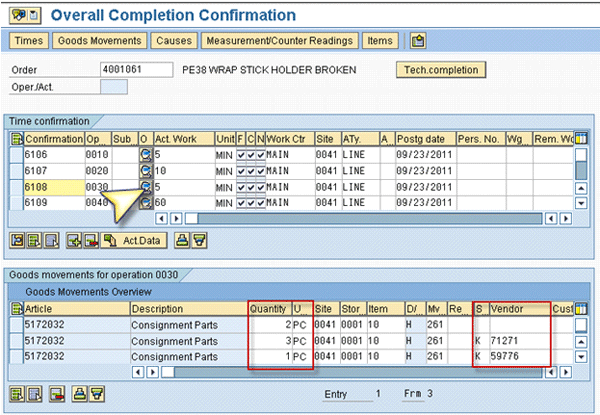Sort ascending in Goods Movements toolbar
Screen dimensions: 600x415
pyautogui.click(x=80, y=394)
